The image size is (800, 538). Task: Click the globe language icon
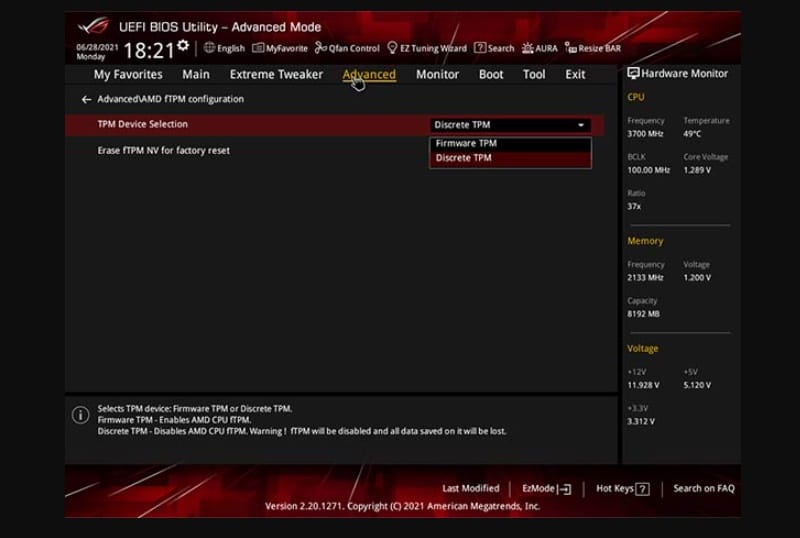click(x=209, y=48)
